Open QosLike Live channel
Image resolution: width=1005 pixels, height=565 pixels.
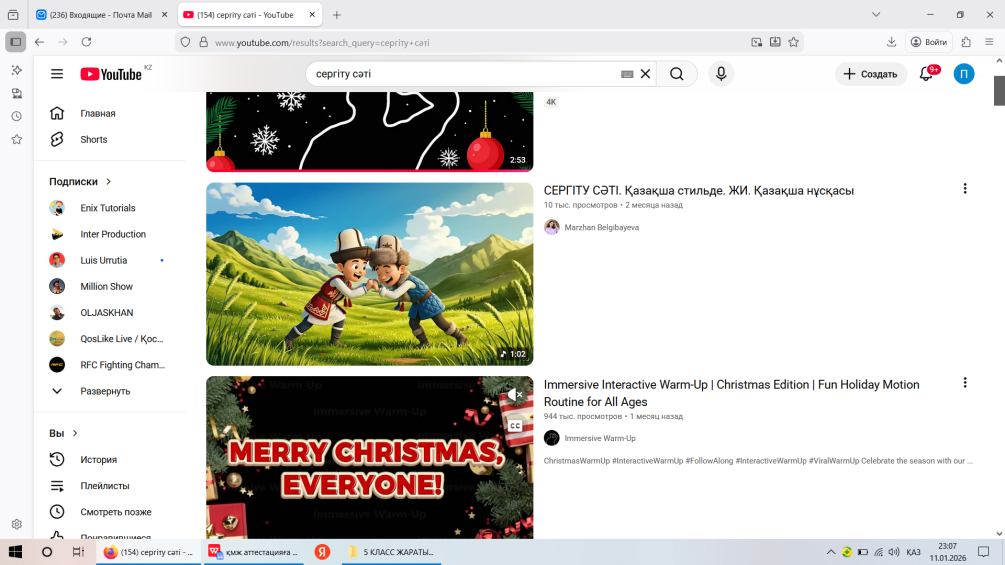(109, 339)
